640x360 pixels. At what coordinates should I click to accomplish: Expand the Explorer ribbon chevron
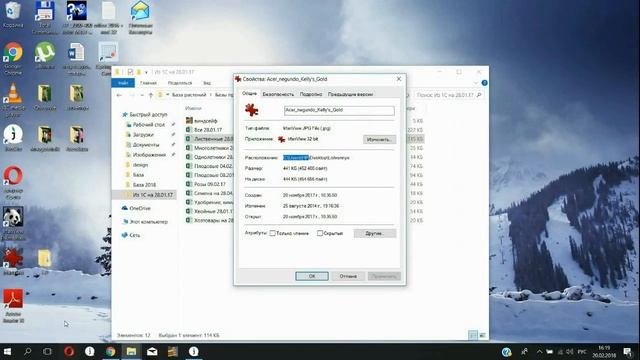[476, 83]
